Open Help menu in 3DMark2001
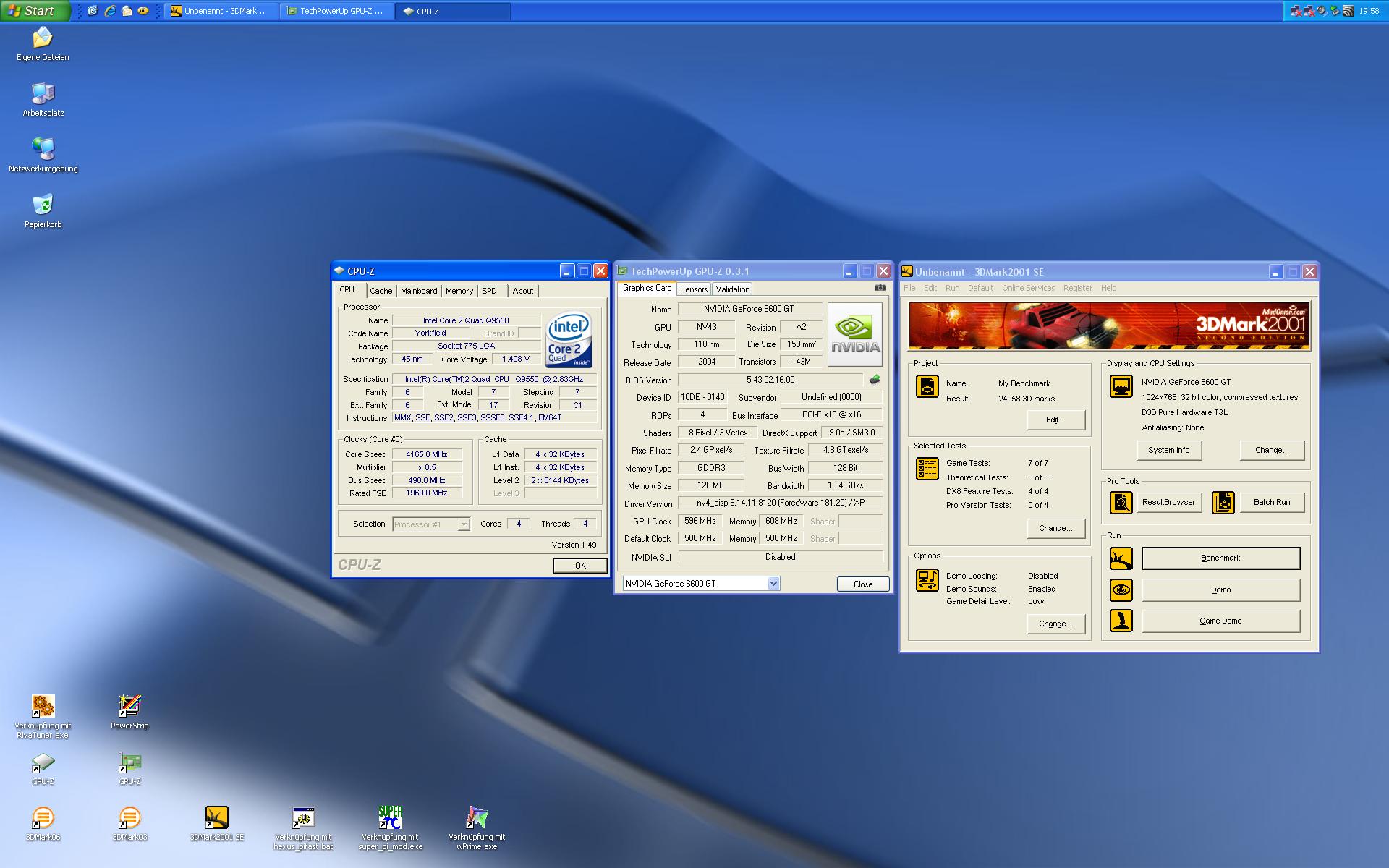The width and height of the screenshot is (1389, 868). click(x=1109, y=288)
